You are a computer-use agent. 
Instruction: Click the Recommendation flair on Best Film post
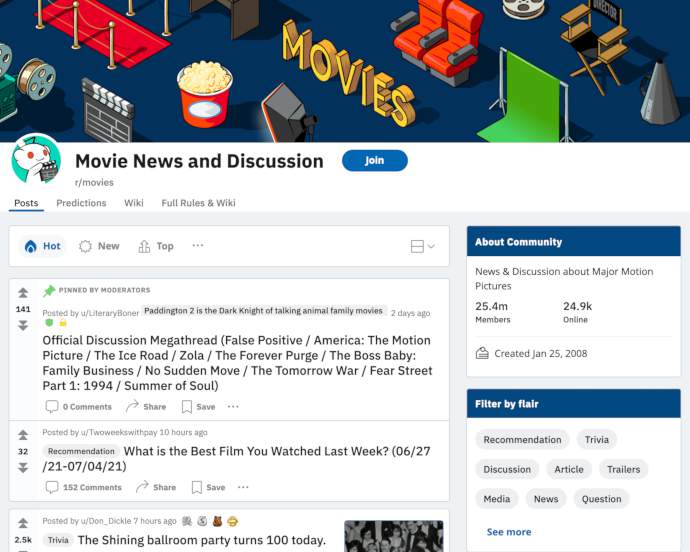tap(81, 451)
